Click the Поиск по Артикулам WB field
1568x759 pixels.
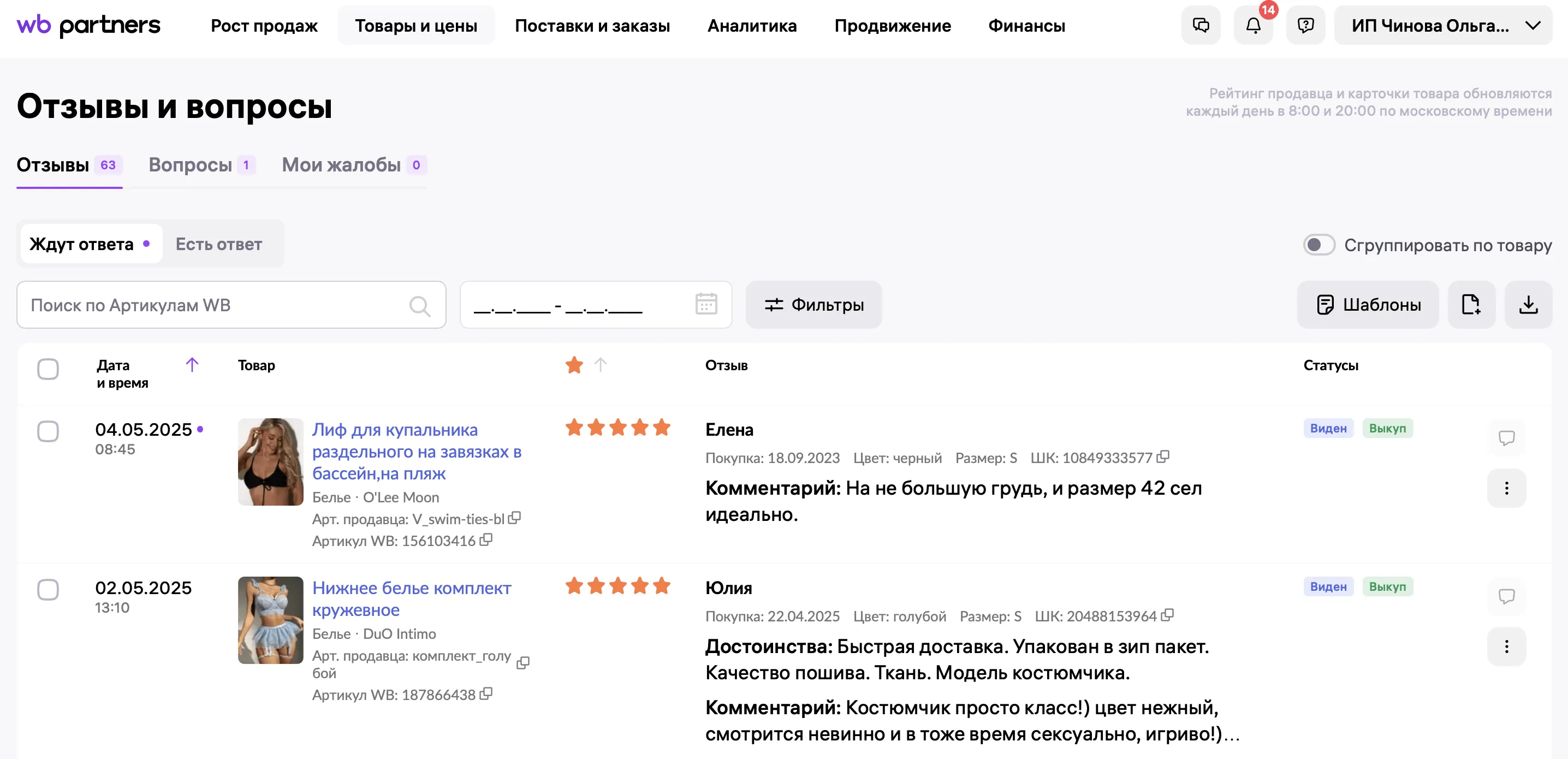click(213, 305)
